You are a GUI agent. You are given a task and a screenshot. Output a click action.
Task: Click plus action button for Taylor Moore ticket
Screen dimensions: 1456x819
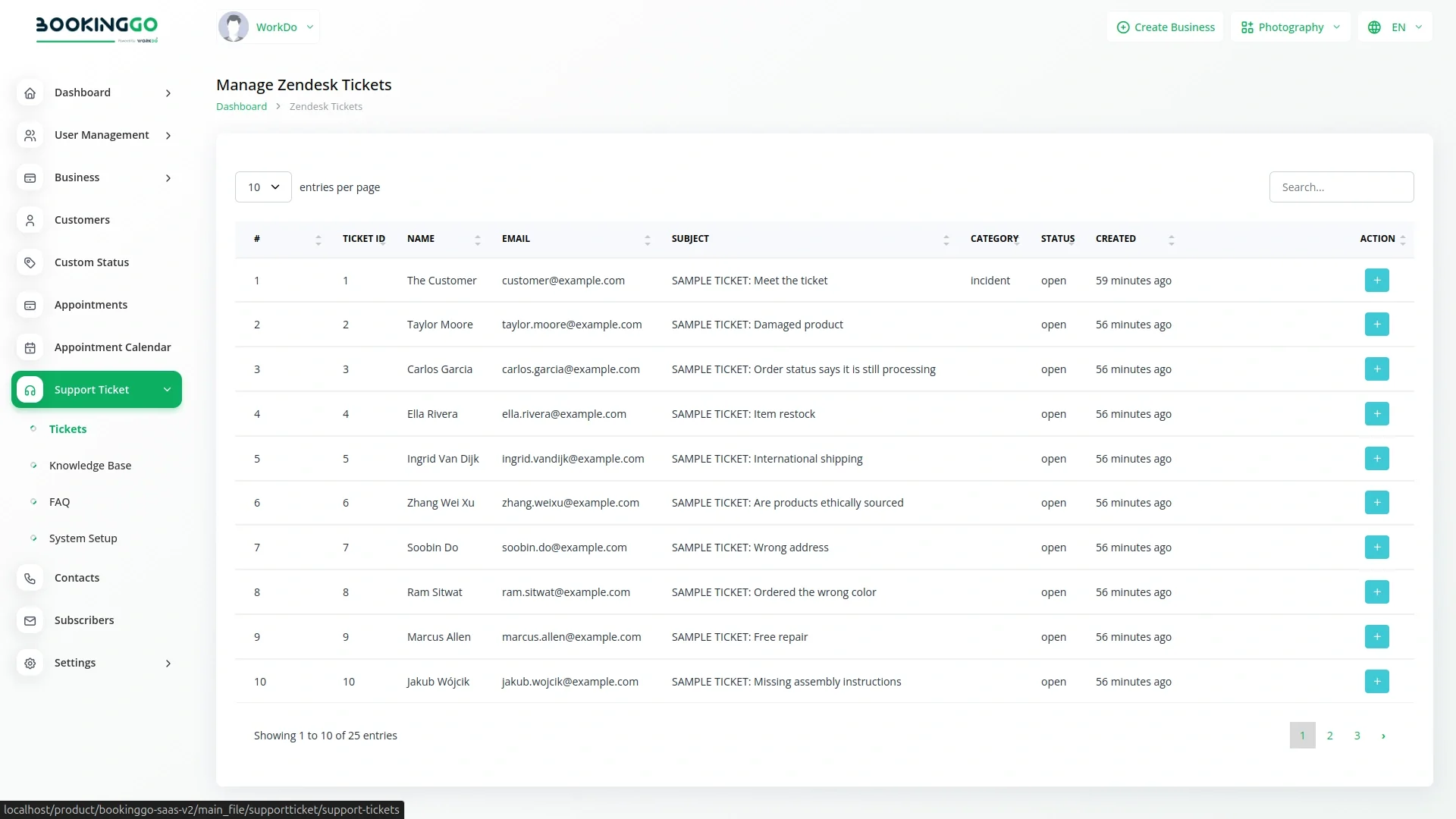1376,325
